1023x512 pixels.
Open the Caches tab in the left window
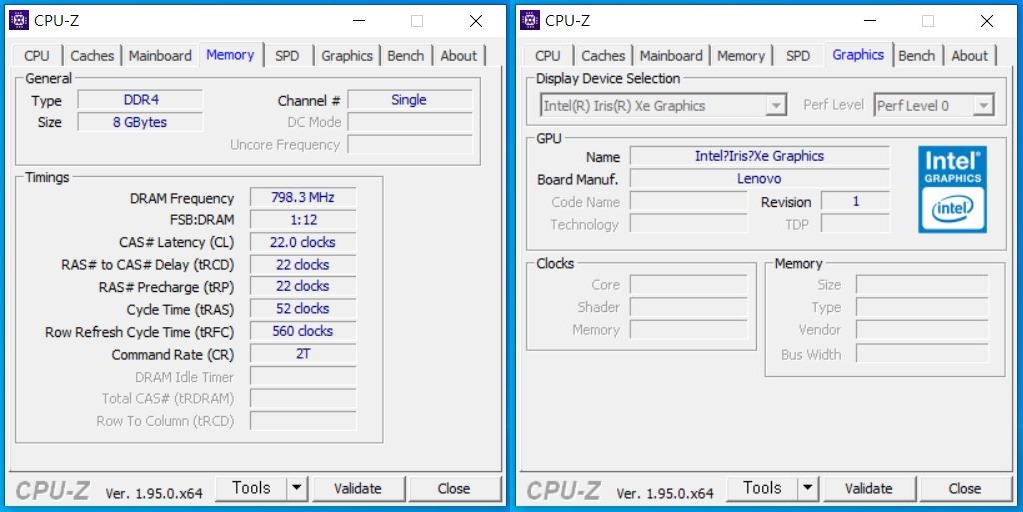92,56
